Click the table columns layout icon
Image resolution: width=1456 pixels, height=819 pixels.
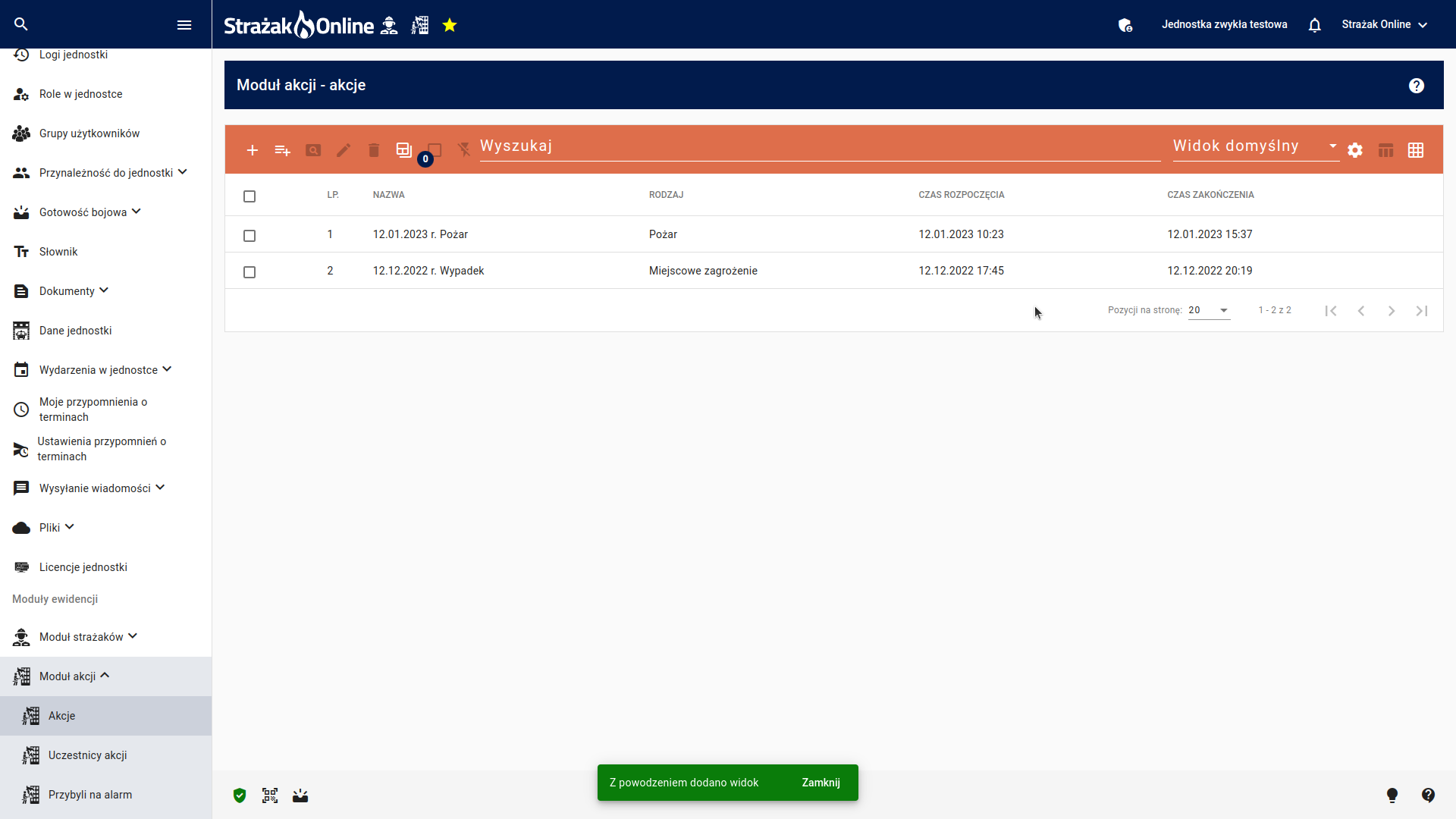[1386, 150]
